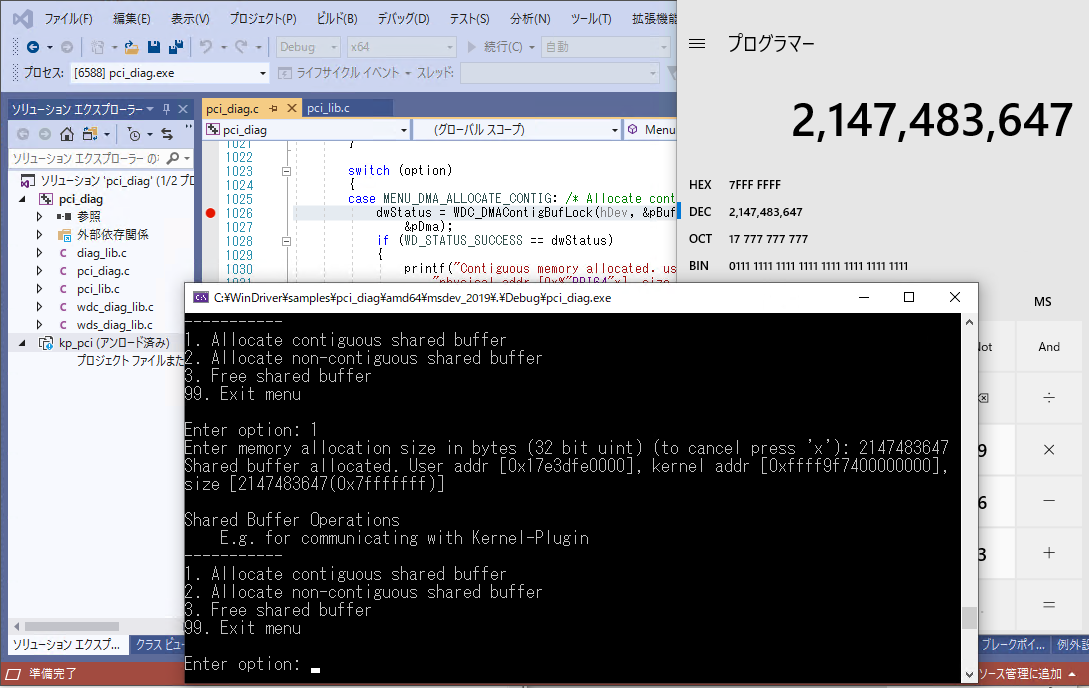The height and width of the screenshot is (688, 1089).
Task: Open the 表示(V) menu
Action: (x=190, y=19)
